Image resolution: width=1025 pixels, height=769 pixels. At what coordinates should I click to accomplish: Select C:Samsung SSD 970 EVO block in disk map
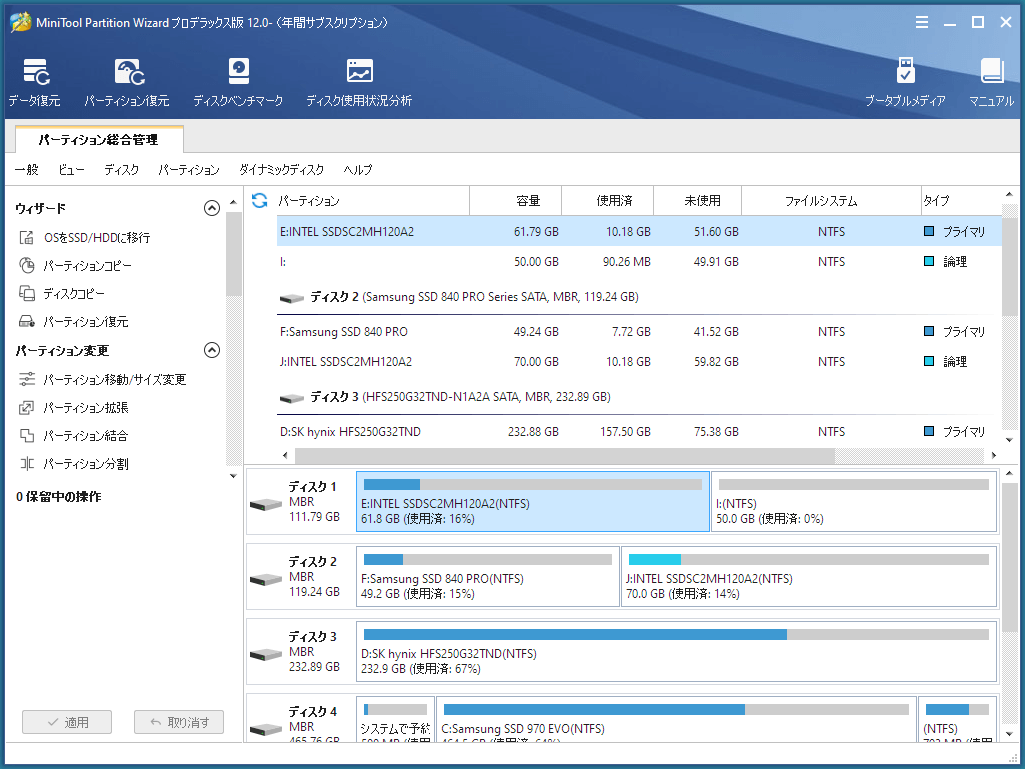tap(676, 719)
